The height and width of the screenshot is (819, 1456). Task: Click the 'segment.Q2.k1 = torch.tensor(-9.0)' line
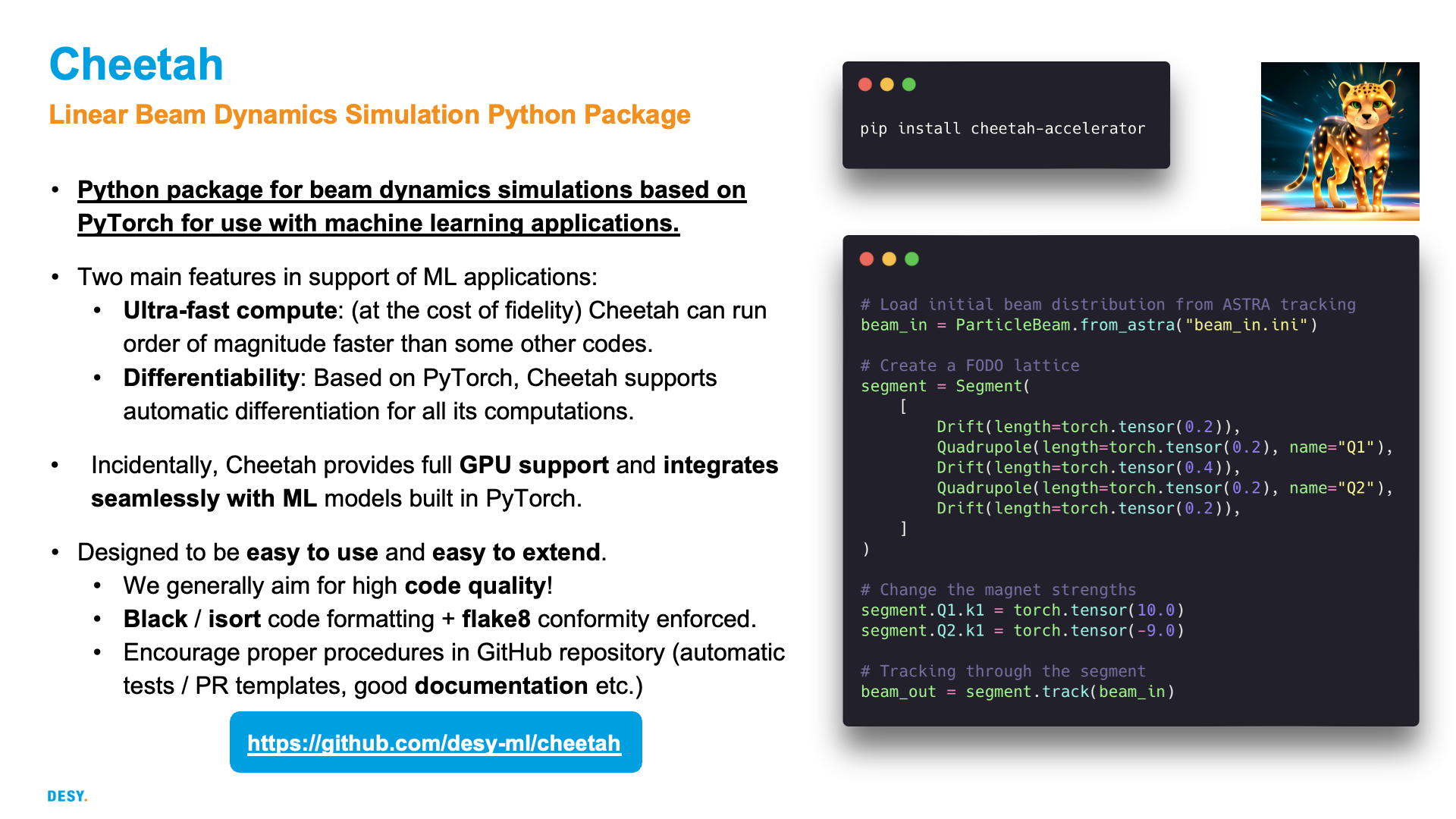pos(1022,631)
